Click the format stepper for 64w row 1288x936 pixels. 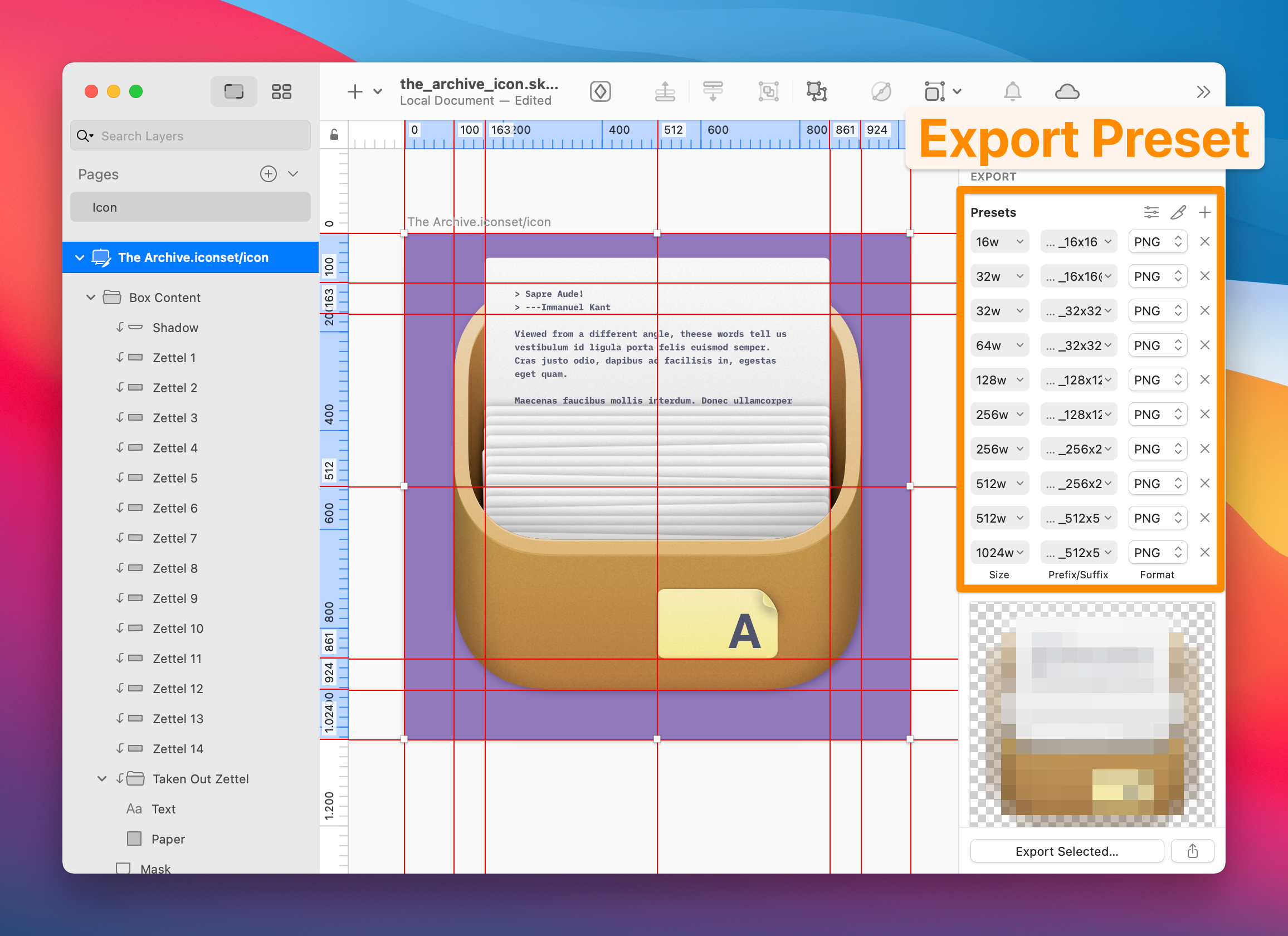[x=1178, y=345]
